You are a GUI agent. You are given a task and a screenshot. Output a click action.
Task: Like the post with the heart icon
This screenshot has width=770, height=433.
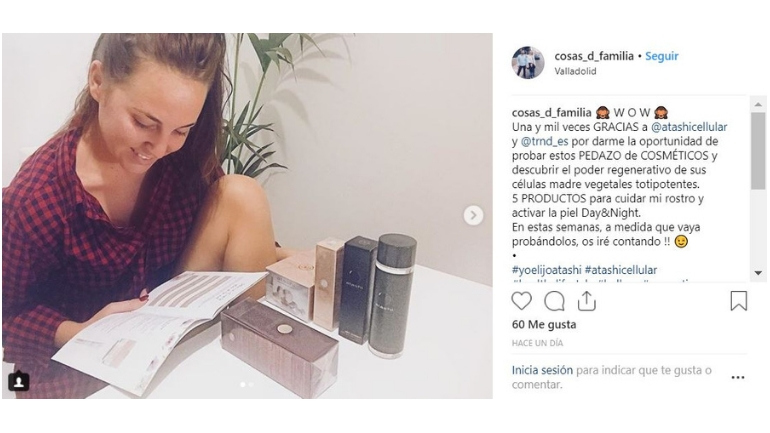tap(521, 301)
